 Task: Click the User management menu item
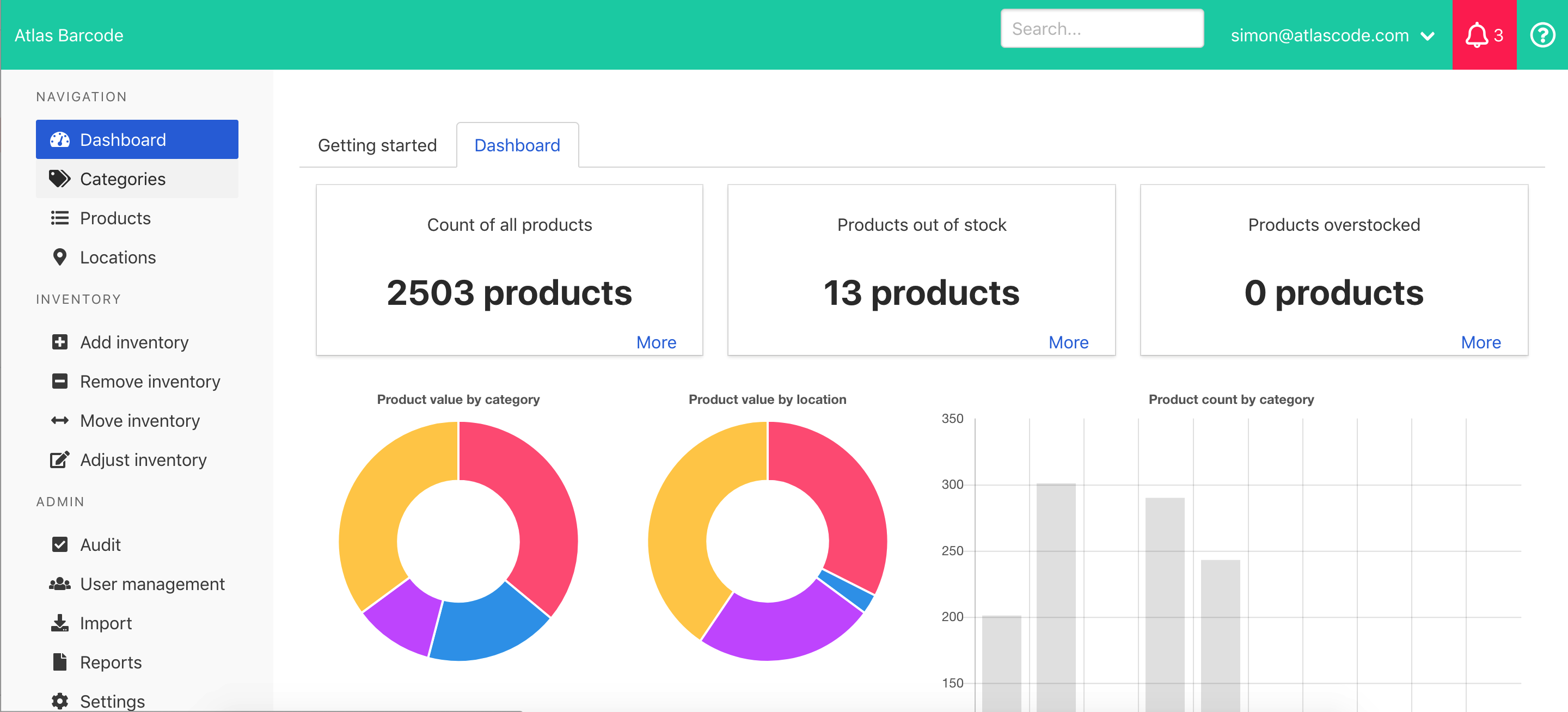coord(153,584)
